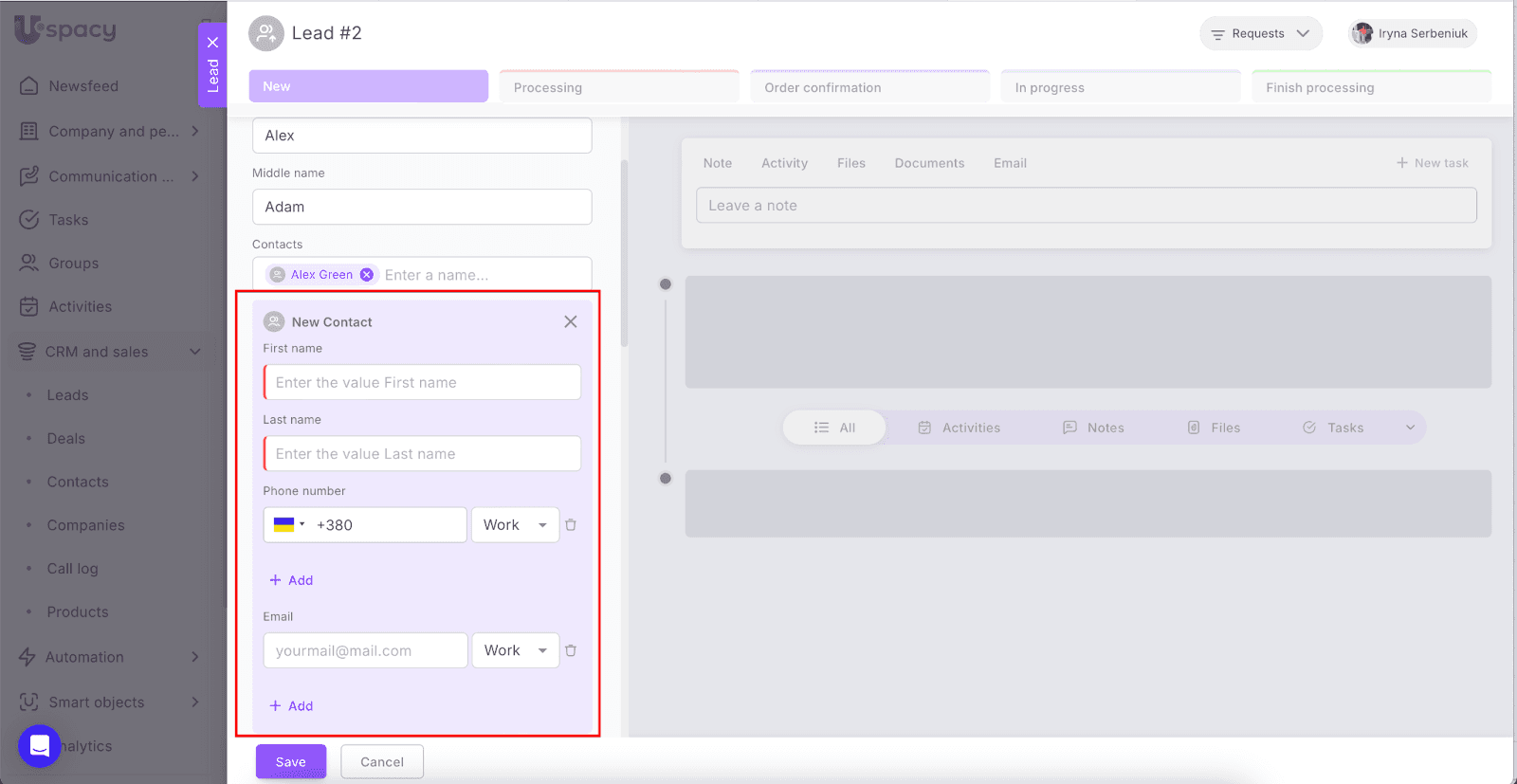Delete the email row trash icon
1517x784 pixels.
coord(571,650)
